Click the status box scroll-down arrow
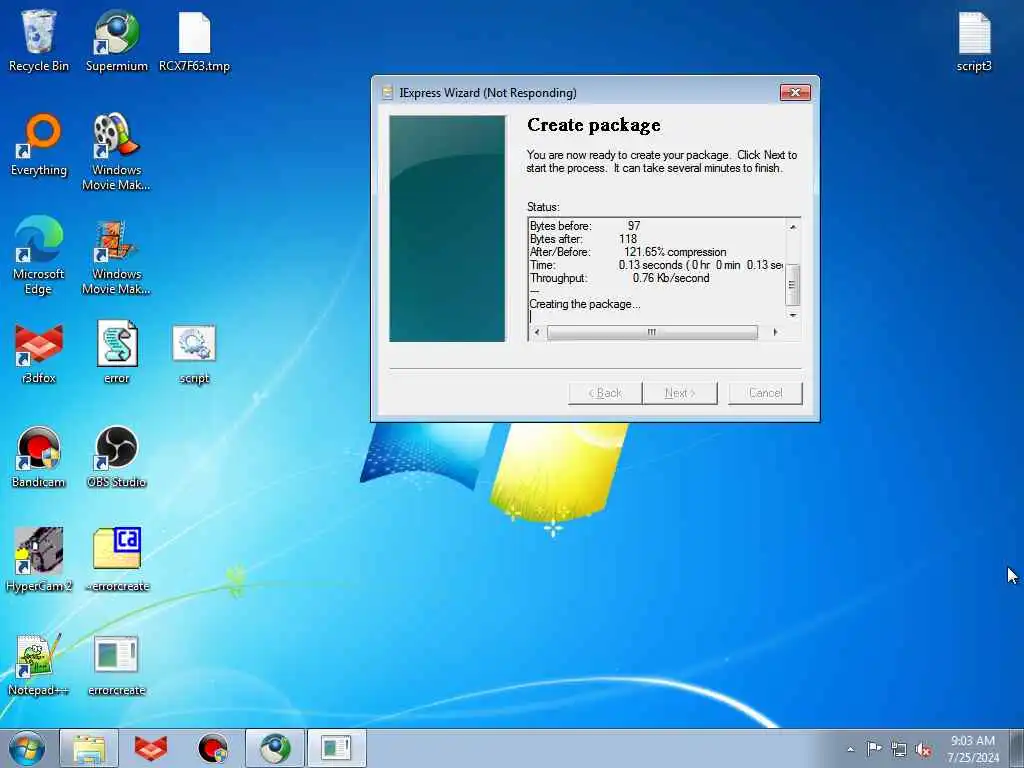The width and height of the screenshot is (1024, 768). 793,315
